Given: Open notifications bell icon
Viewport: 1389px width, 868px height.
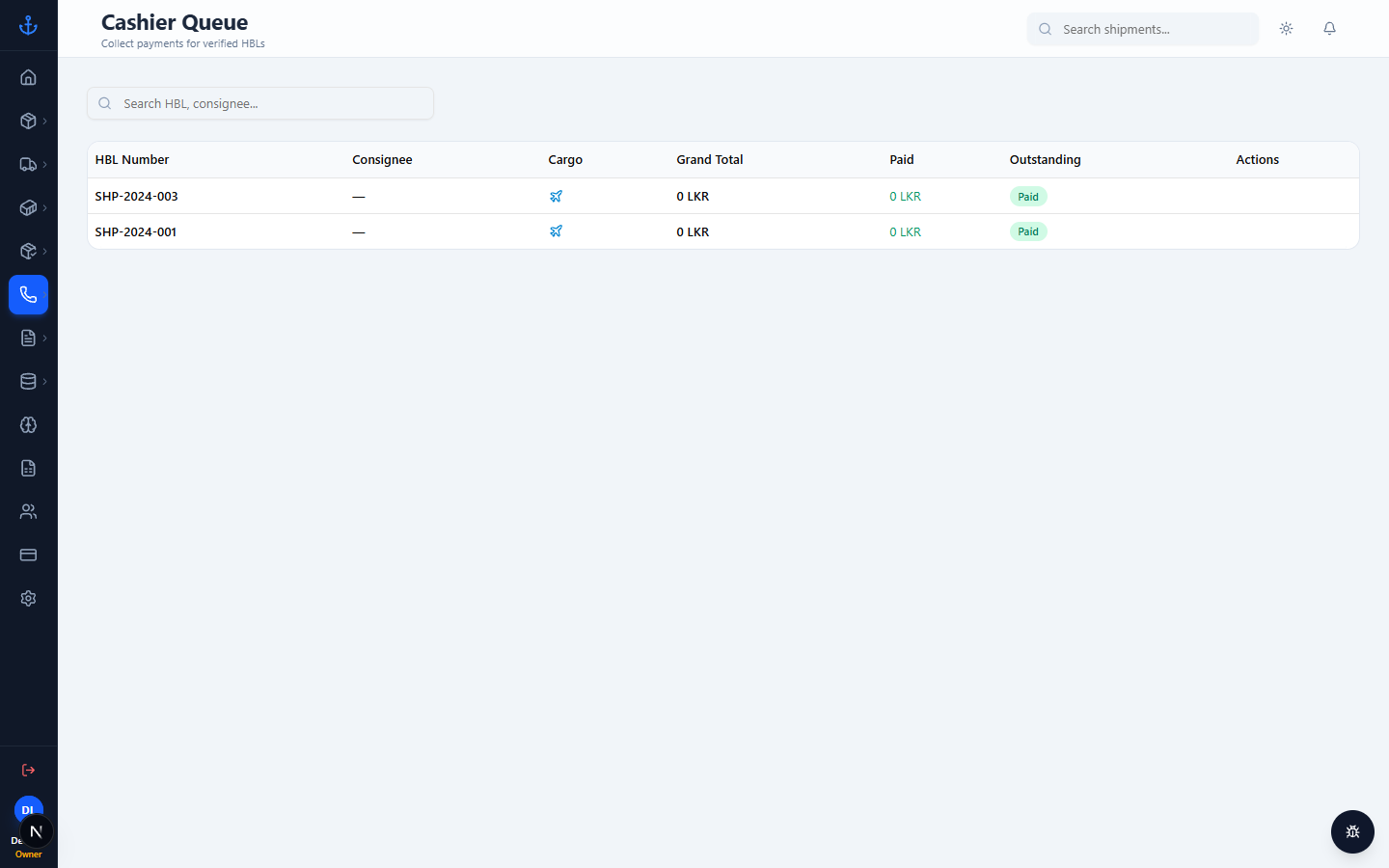Looking at the screenshot, I should pos(1329,29).
